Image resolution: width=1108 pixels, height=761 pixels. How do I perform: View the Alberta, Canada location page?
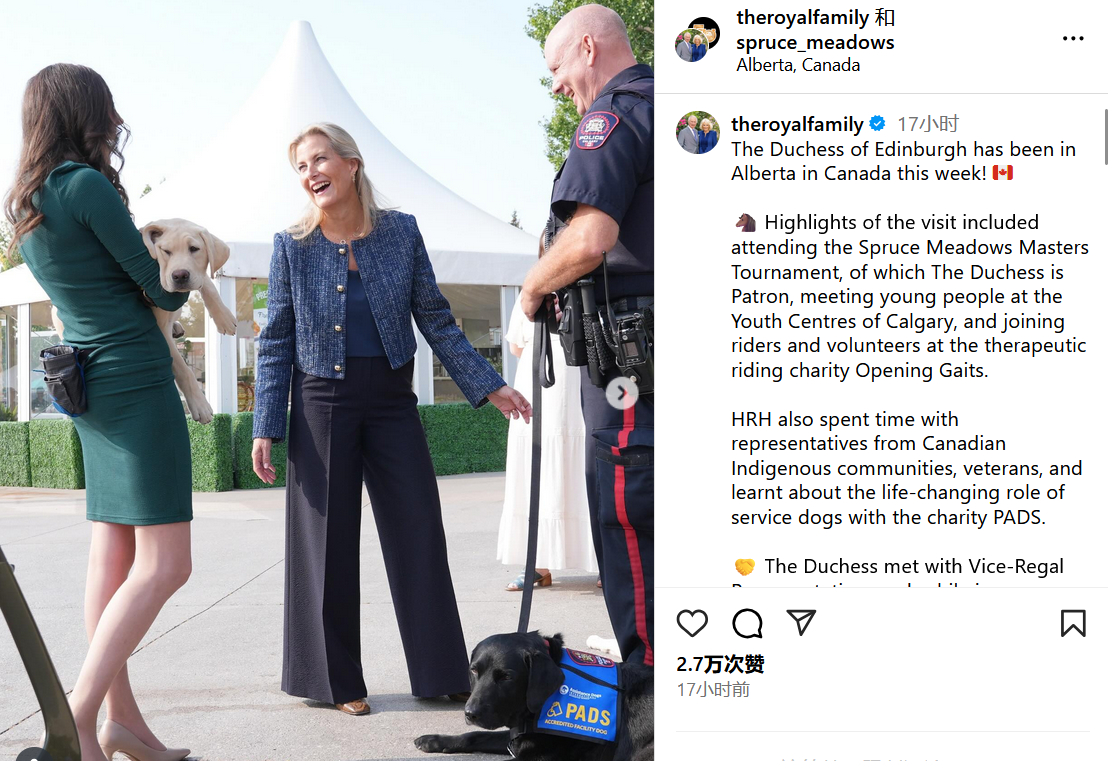tap(798, 66)
